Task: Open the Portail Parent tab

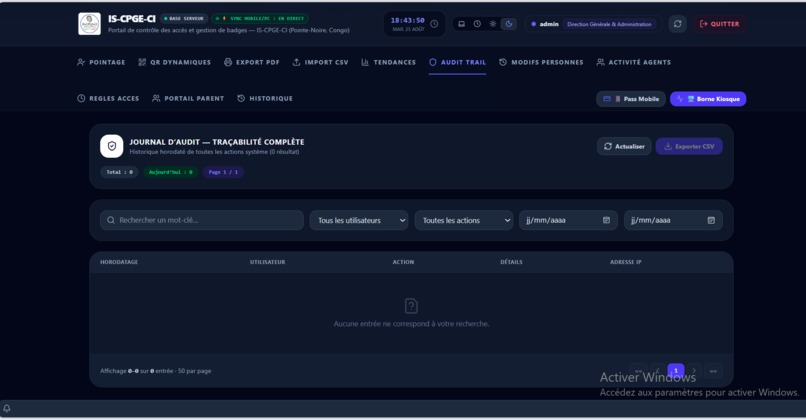Action: tap(188, 98)
